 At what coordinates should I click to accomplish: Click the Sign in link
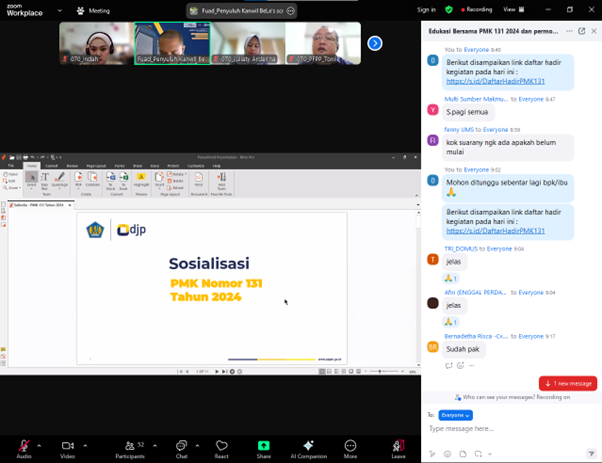(426, 9)
